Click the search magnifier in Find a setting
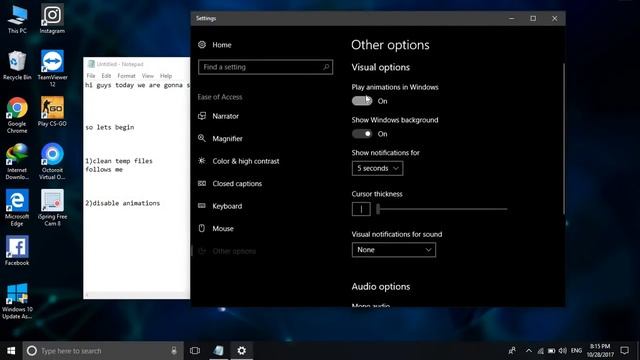This screenshot has height=360, width=640. (326, 67)
